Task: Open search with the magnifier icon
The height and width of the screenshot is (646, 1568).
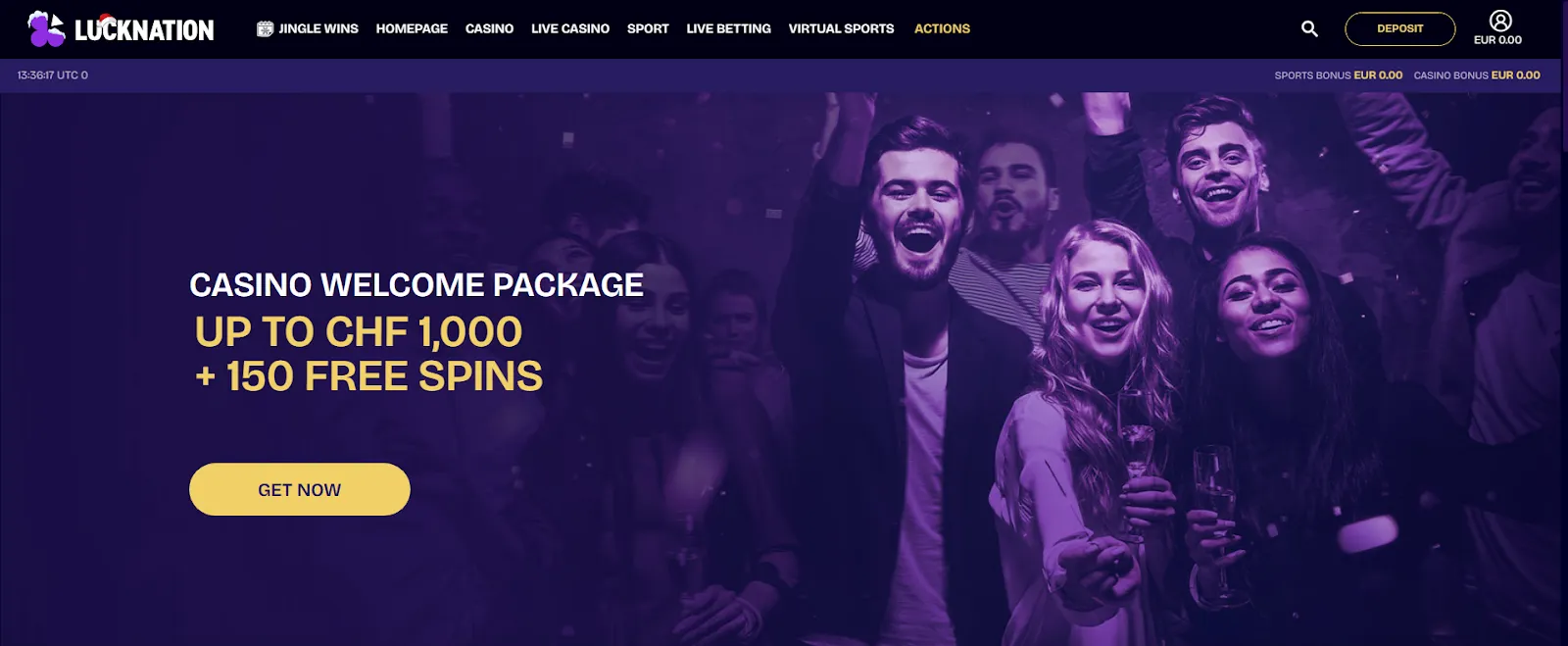Action: pyautogui.click(x=1309, y=29)
